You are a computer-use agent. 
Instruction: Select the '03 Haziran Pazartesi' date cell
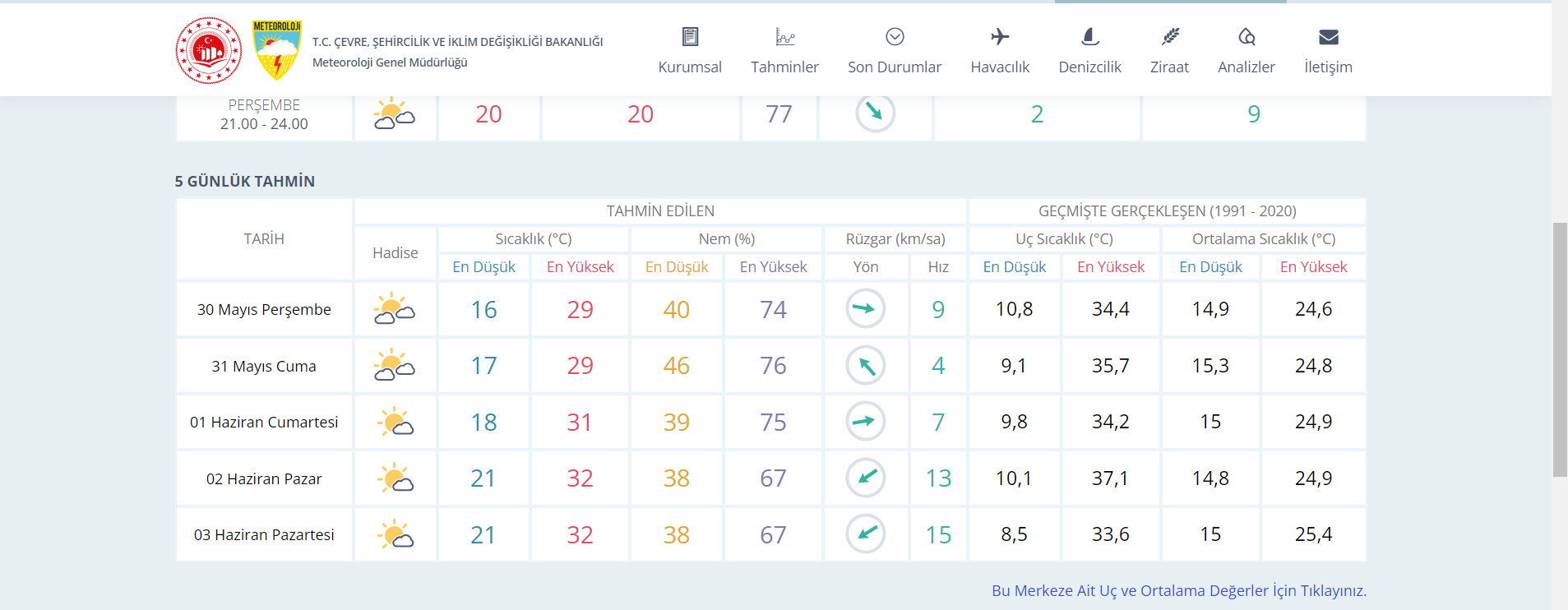[264, 534]
